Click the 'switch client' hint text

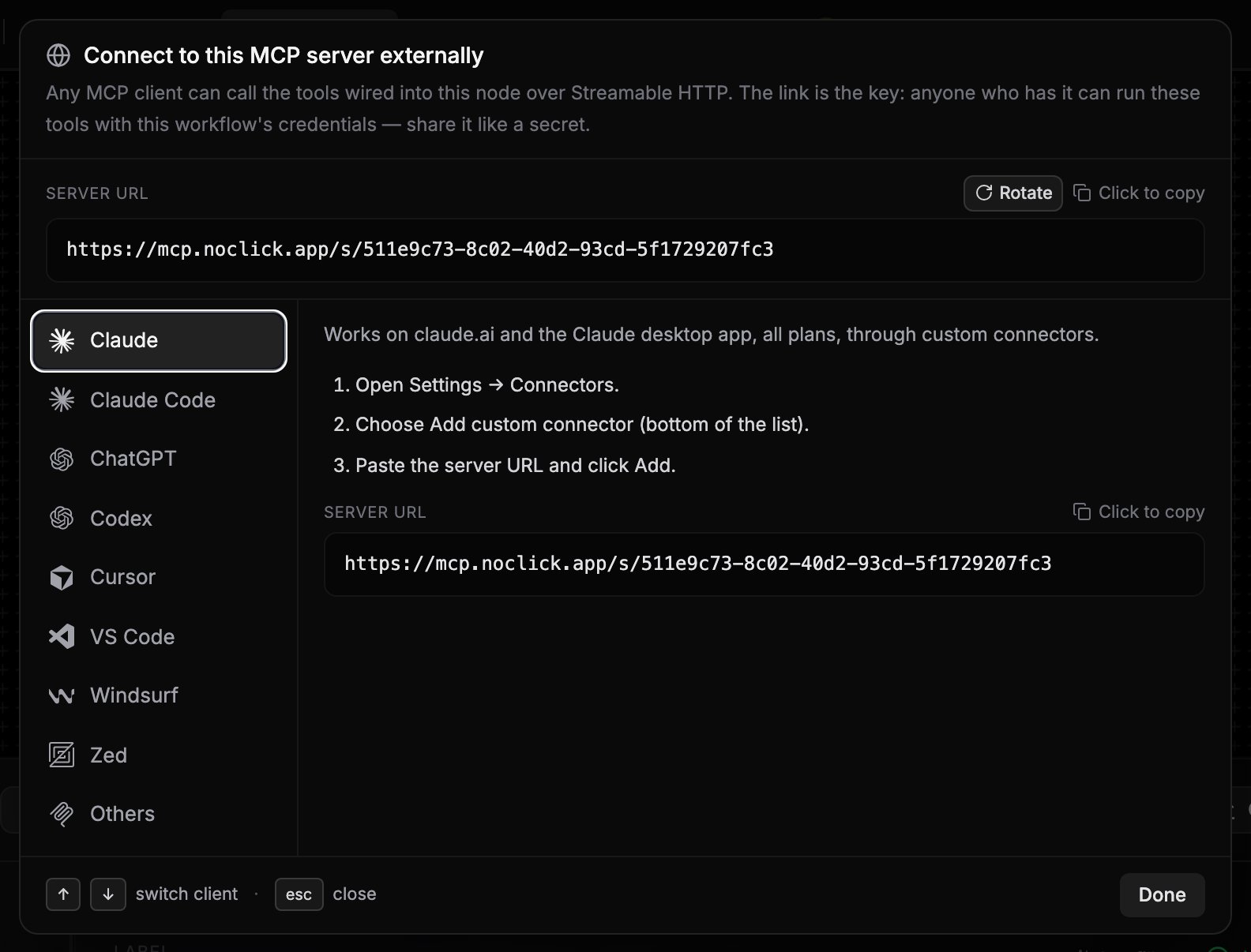(186, 894)
